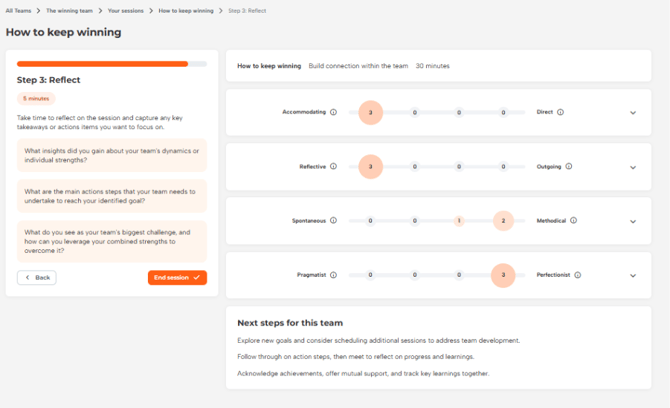670x408 pixels.
Task: Click info icon beside Outgoing
Action: tap(569, 166)
